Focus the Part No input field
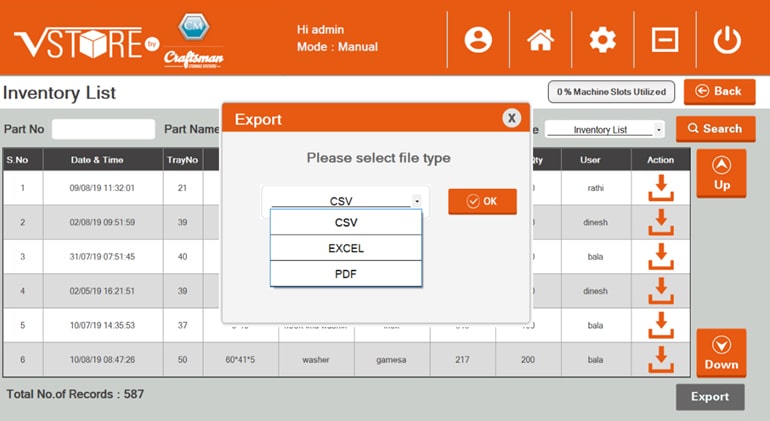The width and height of the screenshot is (770, 421). tap(103, 129)
